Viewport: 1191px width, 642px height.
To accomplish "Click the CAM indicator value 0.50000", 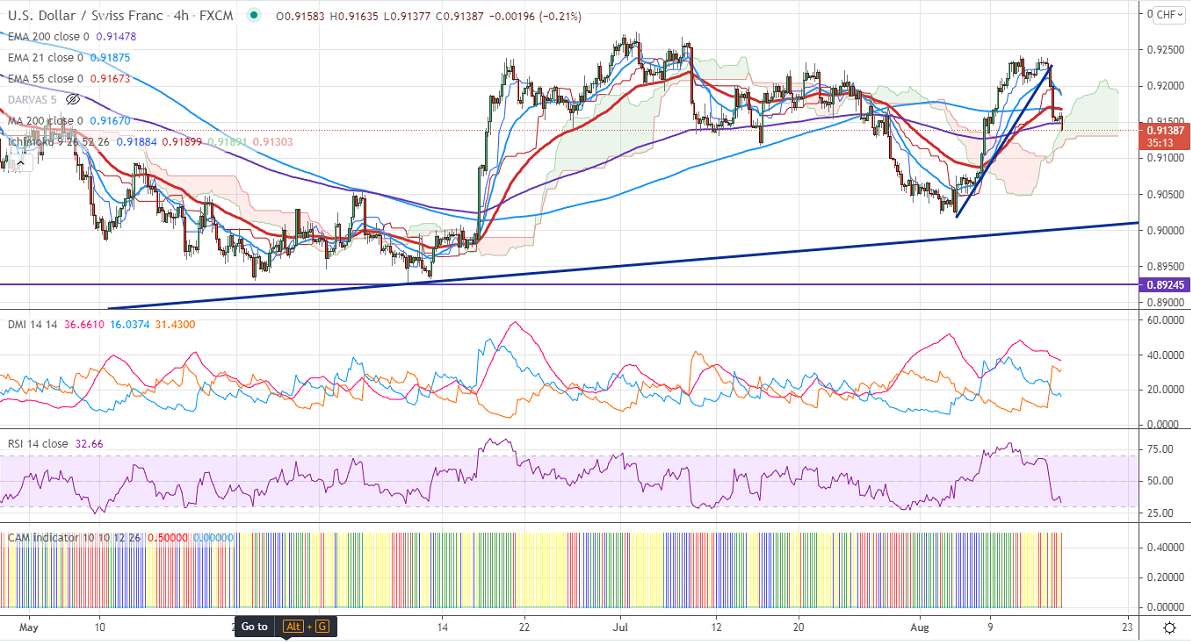I will coord(167,538).
